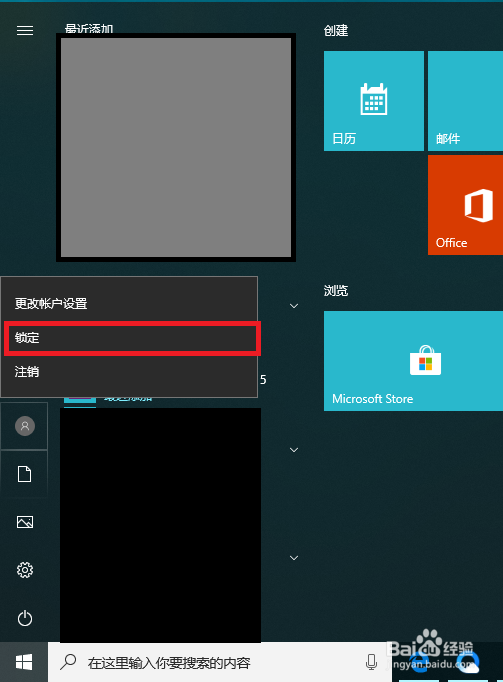
Task: Click the Windows Start button
Action: [24, 662]
